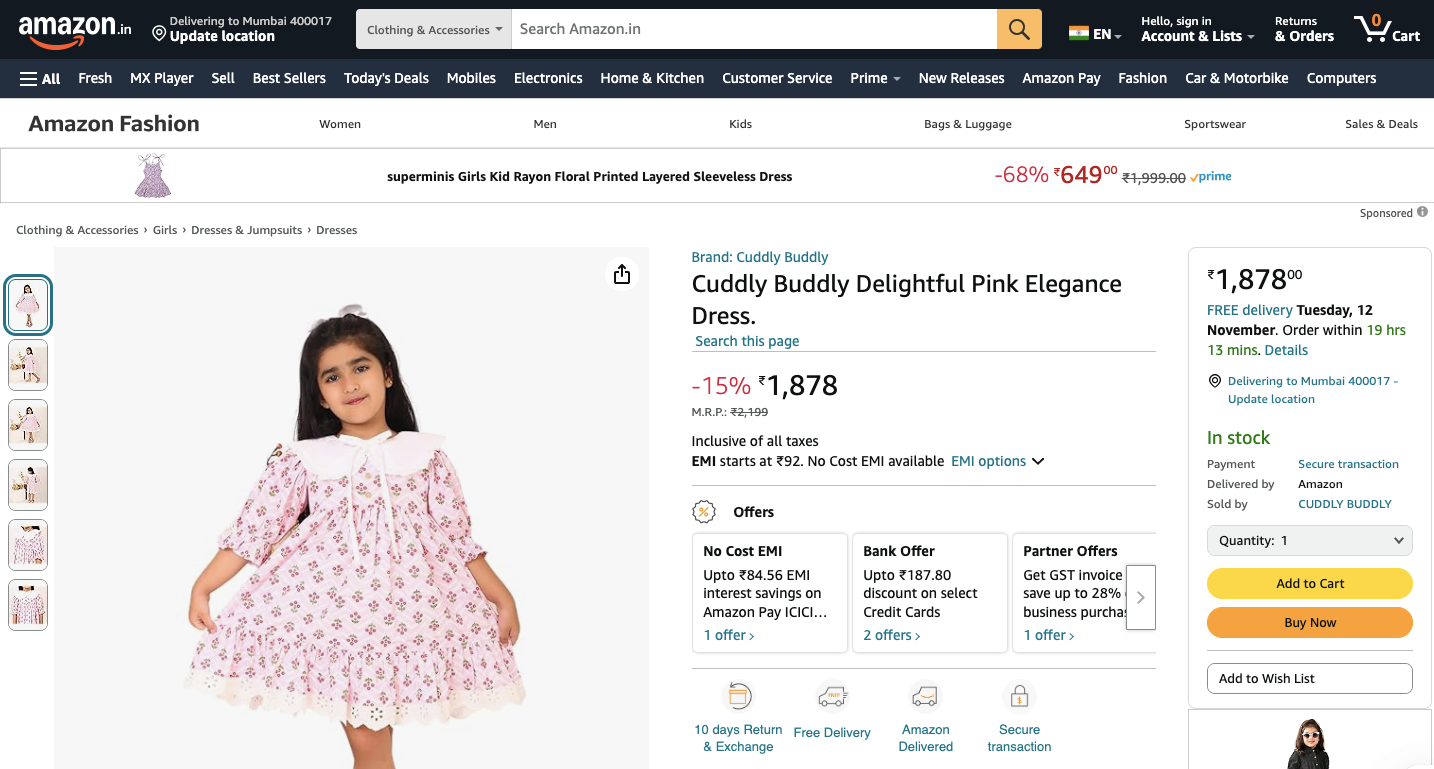Click the search magnifier icon button
Image resolution: width=1434 pixels, height=769 pixels.
pyautogui.click(x=1019, y=29)
